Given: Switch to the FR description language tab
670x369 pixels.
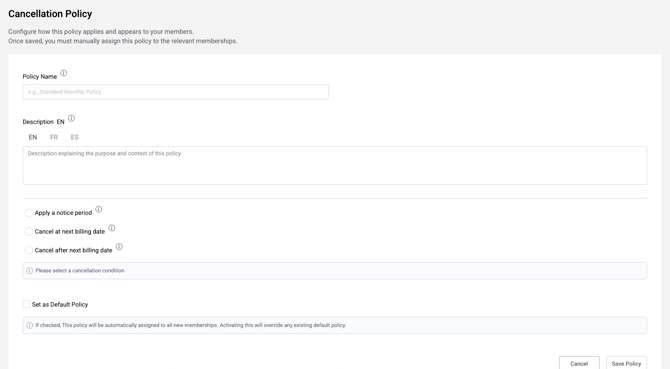Looking at the screenshot, I should (x=54, y=137).
